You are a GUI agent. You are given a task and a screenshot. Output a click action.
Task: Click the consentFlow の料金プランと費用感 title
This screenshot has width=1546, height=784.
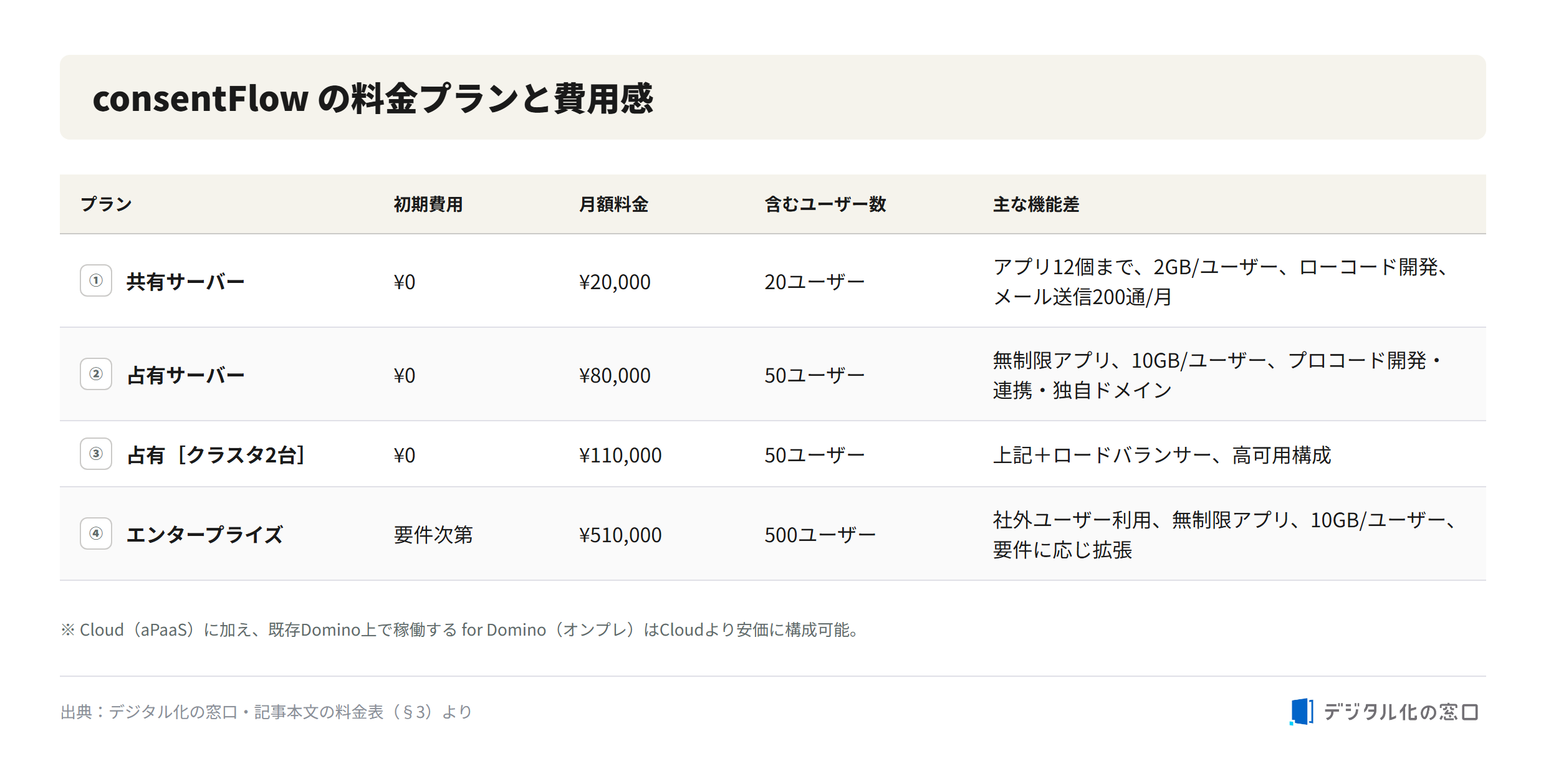point(373,98)
